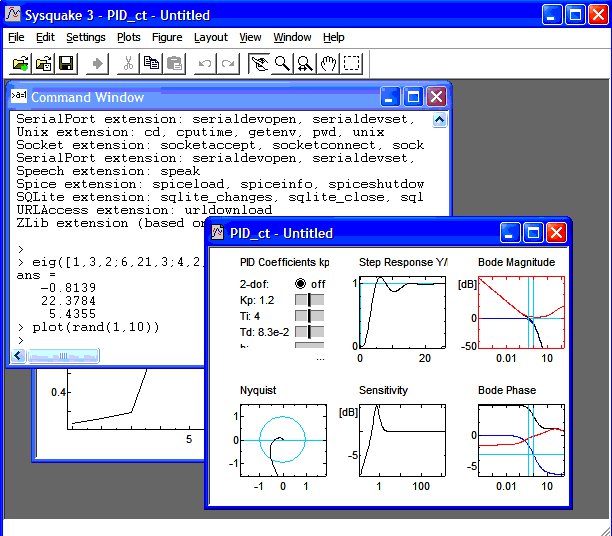Screen dimensions: 612x536
Task: Click the ellipsis below PID coefficients
Action: click(320, 358)
